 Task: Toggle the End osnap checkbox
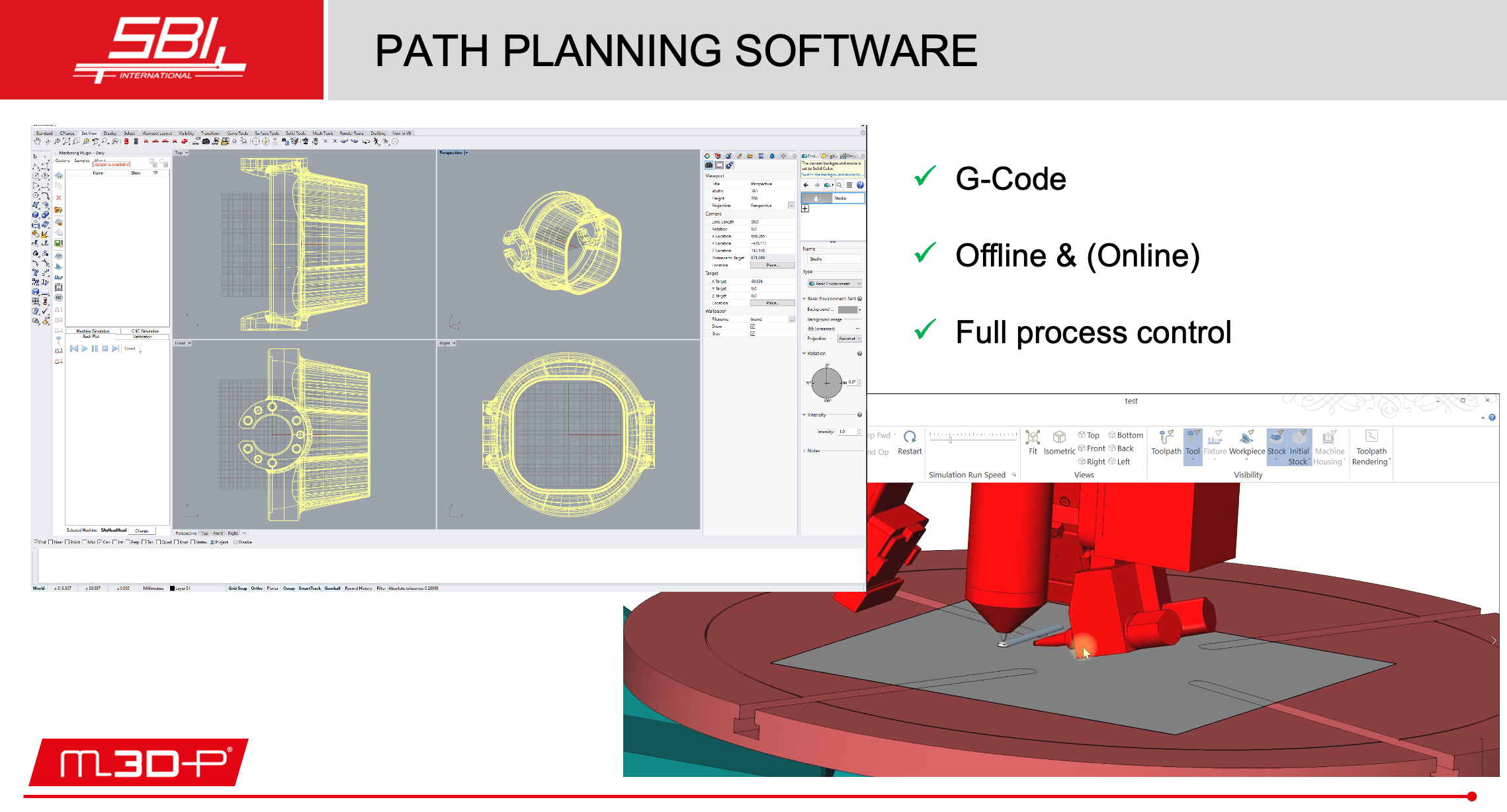tap(36, 542)
